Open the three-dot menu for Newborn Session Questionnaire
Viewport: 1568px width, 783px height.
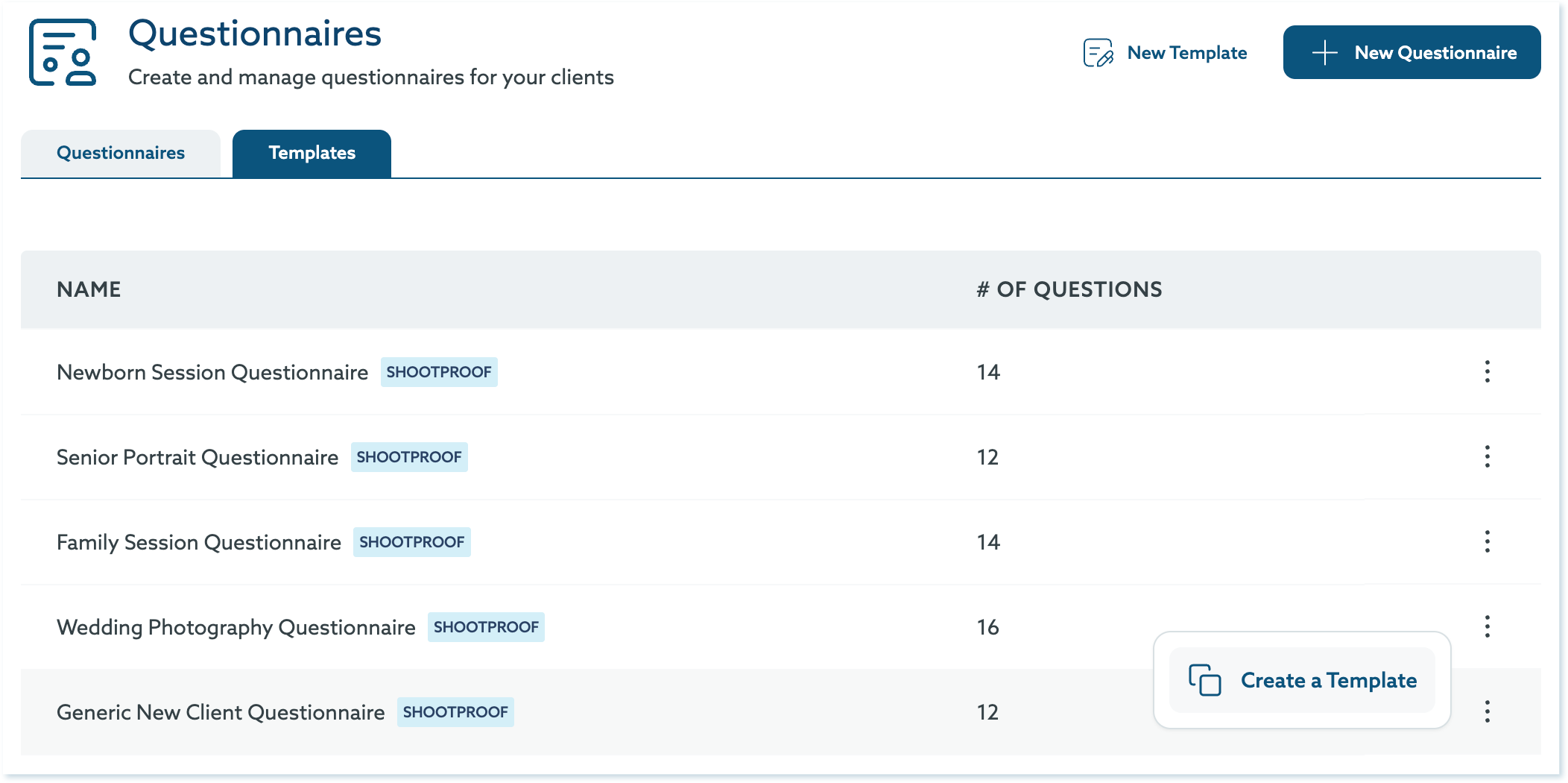pos(1487,371)
